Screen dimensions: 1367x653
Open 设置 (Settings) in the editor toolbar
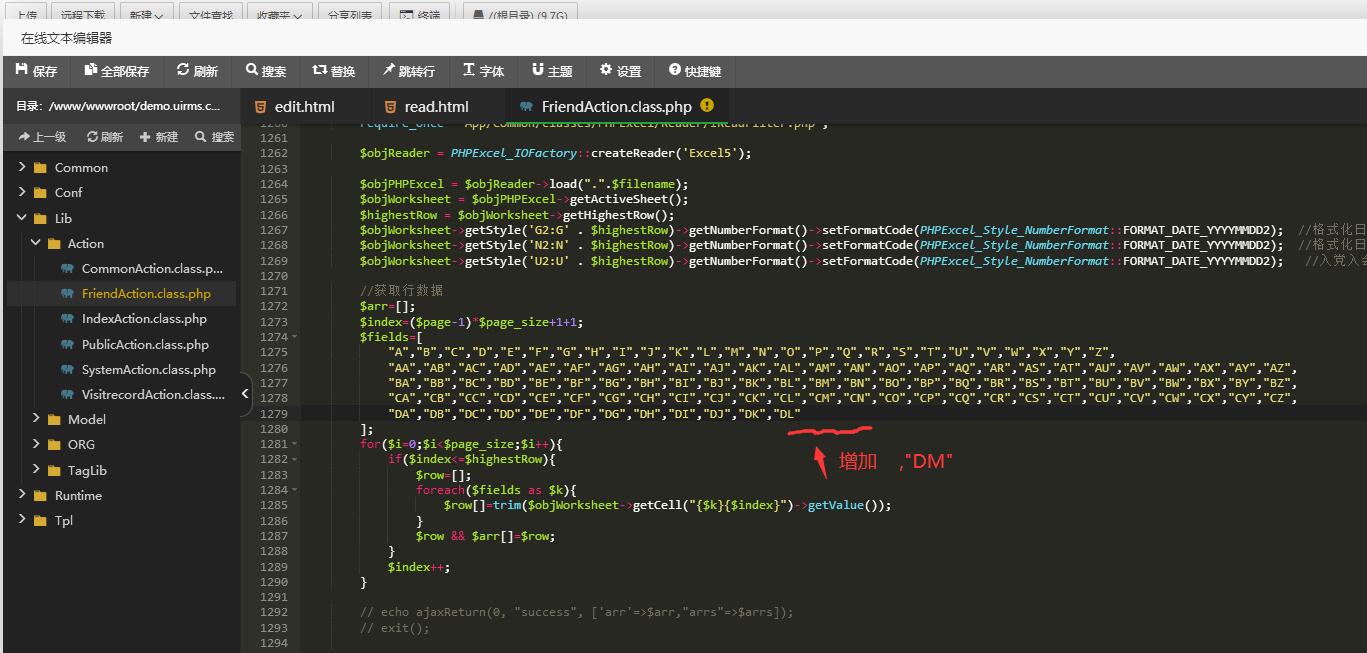pos(620,71)
